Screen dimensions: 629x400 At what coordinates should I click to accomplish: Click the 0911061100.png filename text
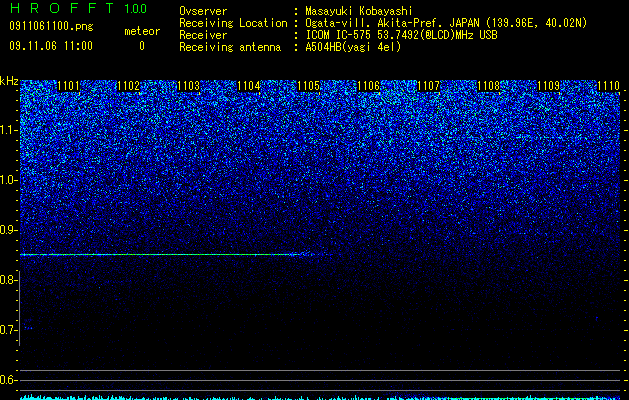51,27
